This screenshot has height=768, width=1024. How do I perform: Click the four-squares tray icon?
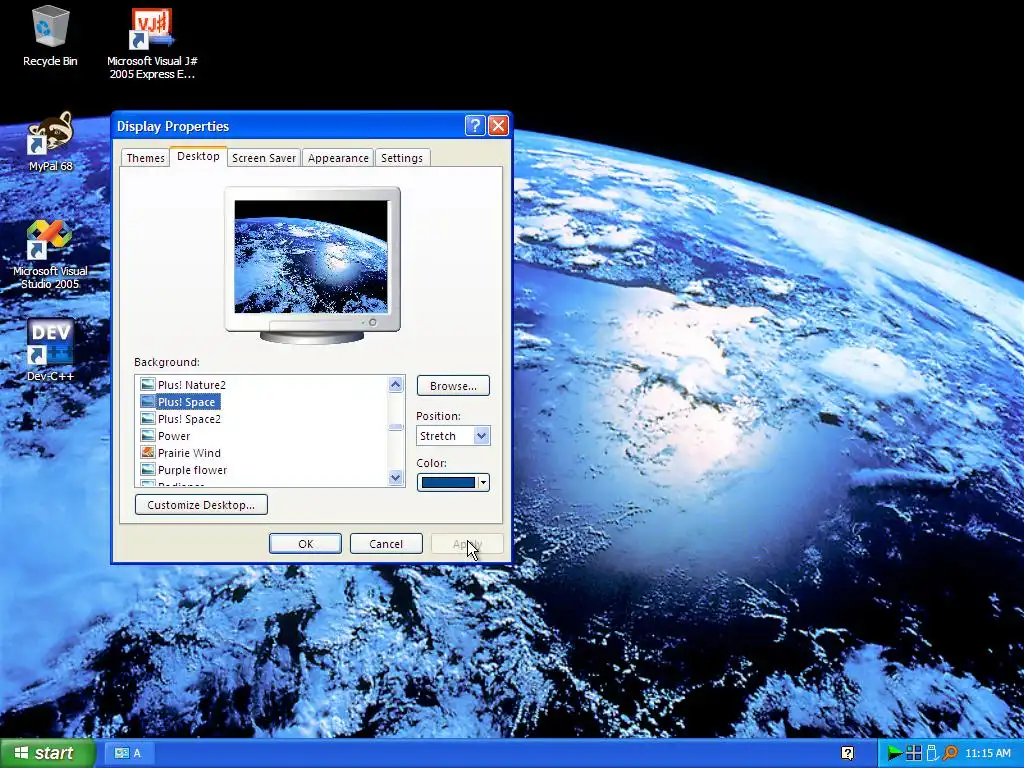click(x=914, y=753)
